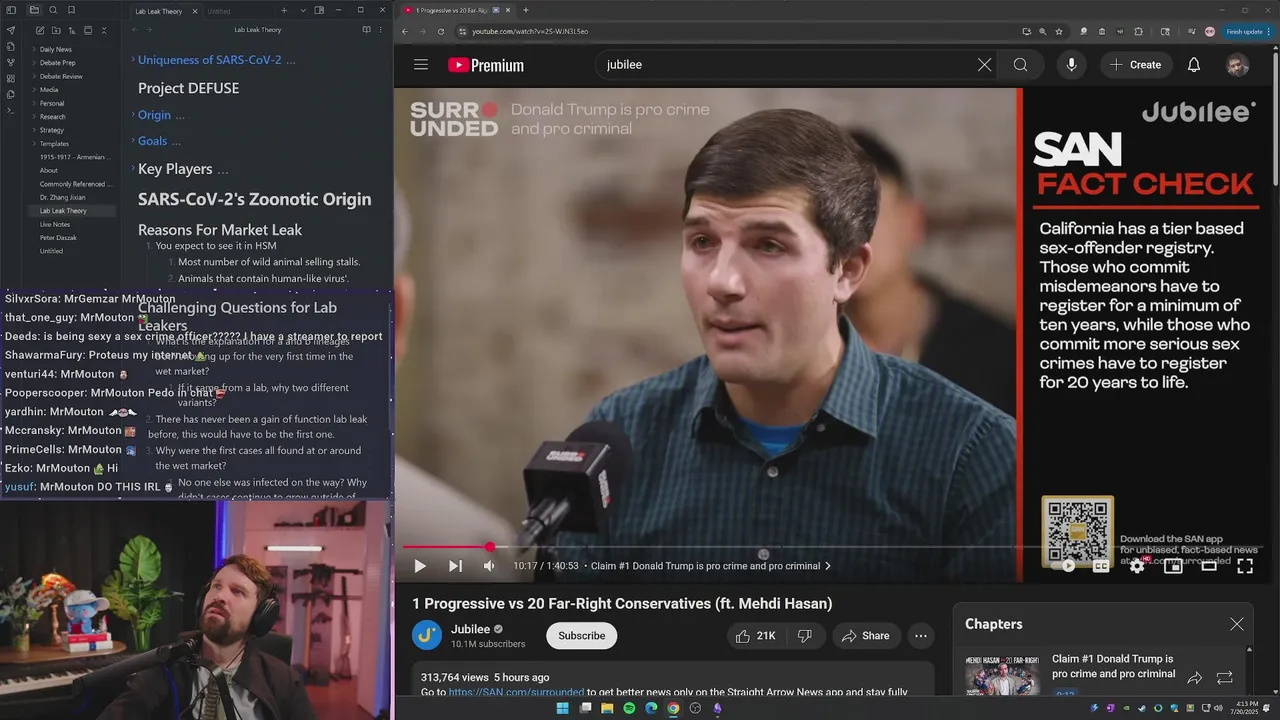Mute the video volume speaker icon
Screen dimensions: 1280x720
point(489,566)
